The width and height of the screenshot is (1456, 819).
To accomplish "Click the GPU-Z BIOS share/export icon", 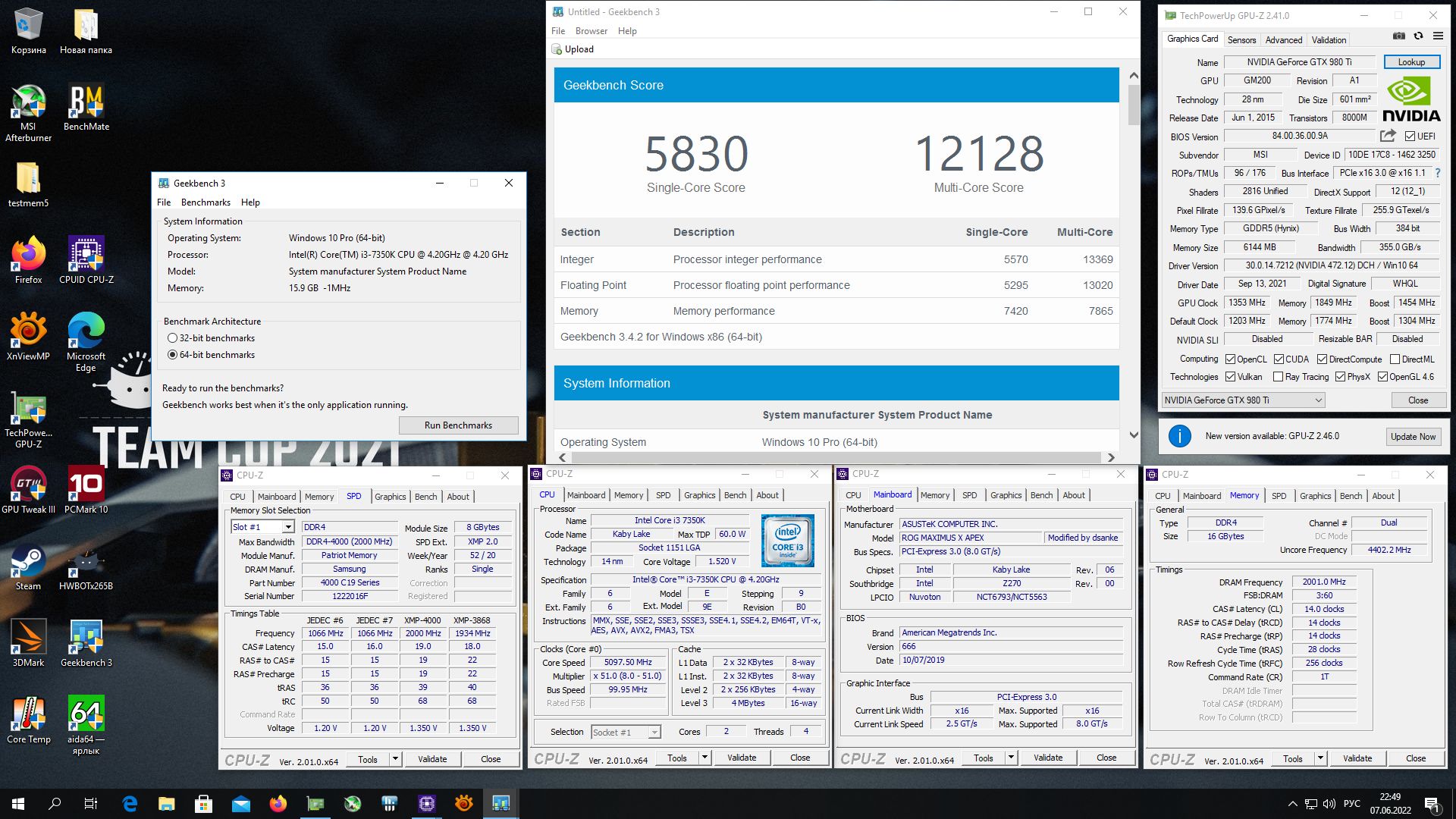I will (x=1388, y=136).
